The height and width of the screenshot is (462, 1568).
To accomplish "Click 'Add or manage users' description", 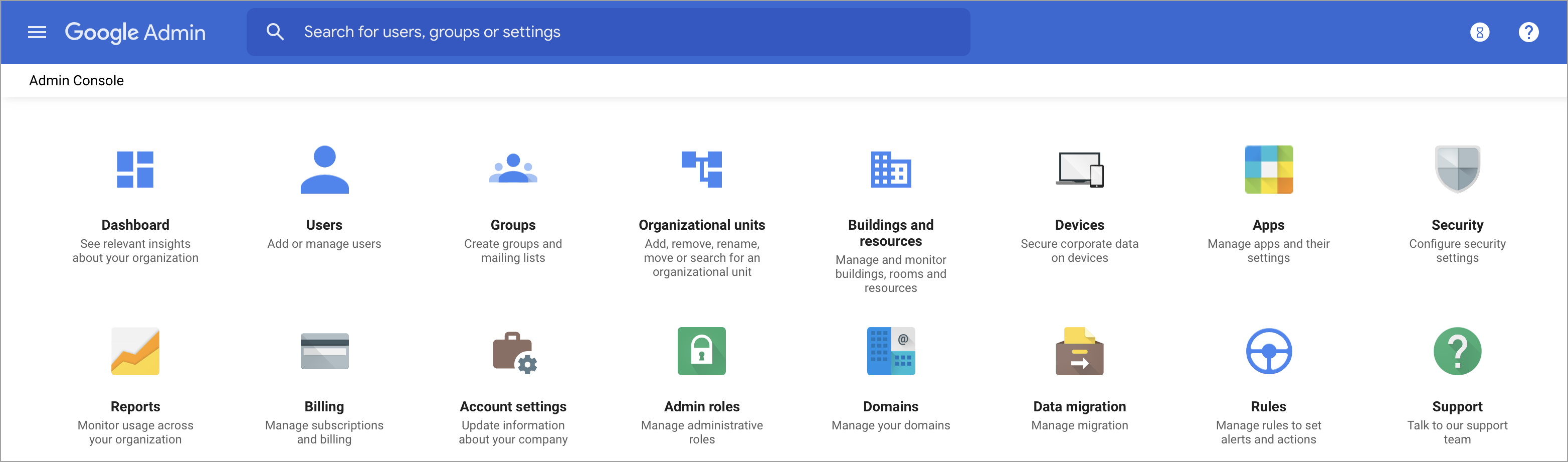I will [324, 244].
